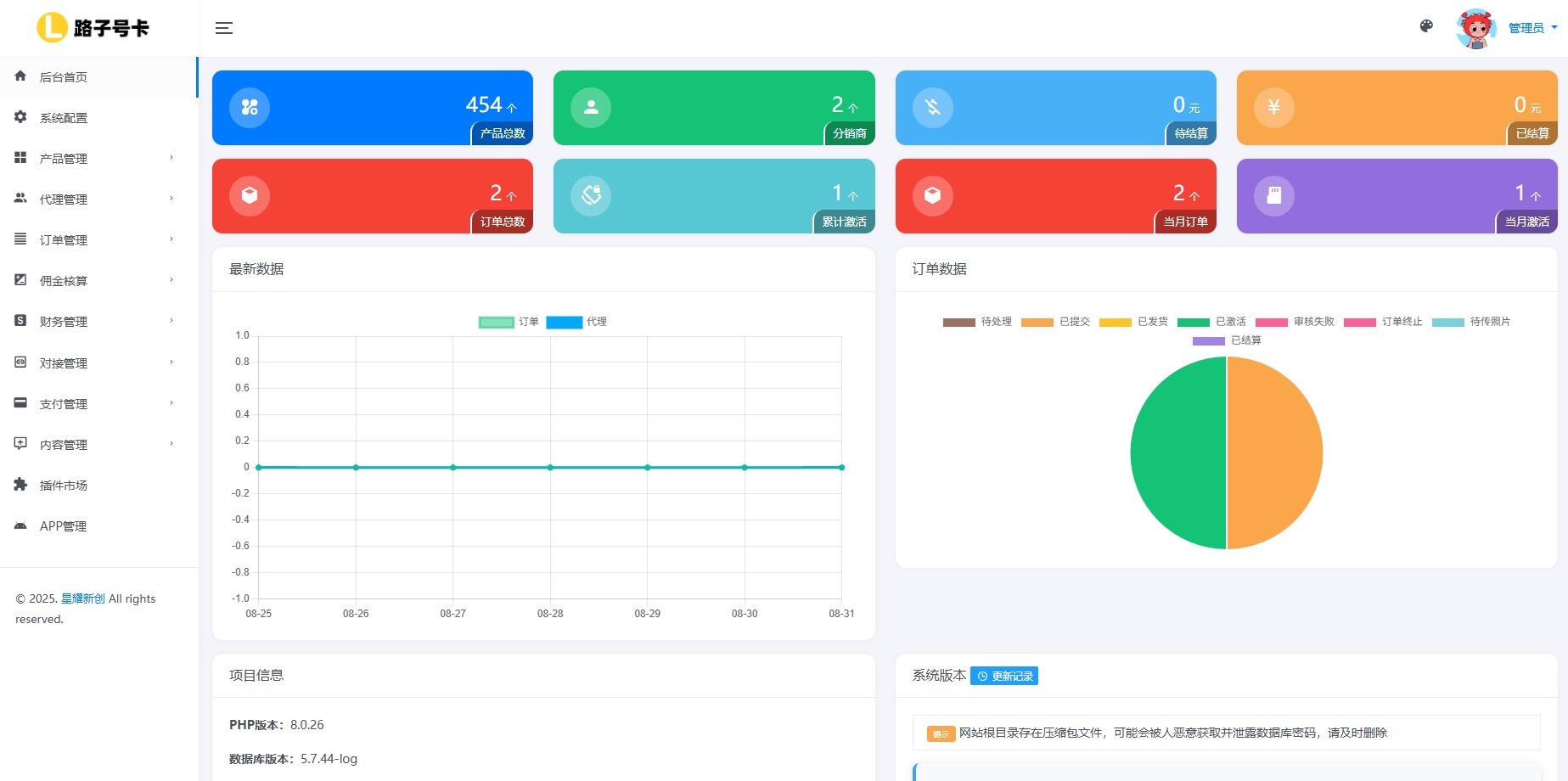Open the theme palette icon
1568x781 pixels.
pyautogui.click(x=1426, y=26)
